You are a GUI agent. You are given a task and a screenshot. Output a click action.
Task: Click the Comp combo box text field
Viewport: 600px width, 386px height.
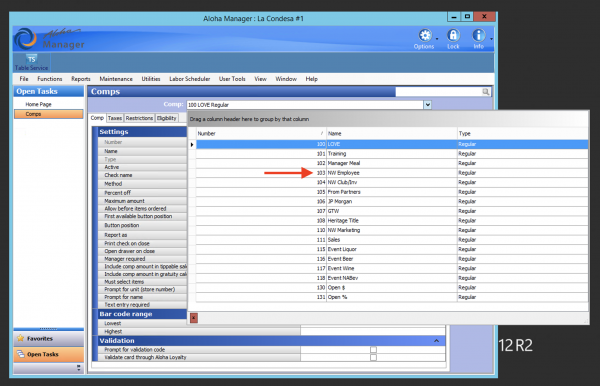305,105
